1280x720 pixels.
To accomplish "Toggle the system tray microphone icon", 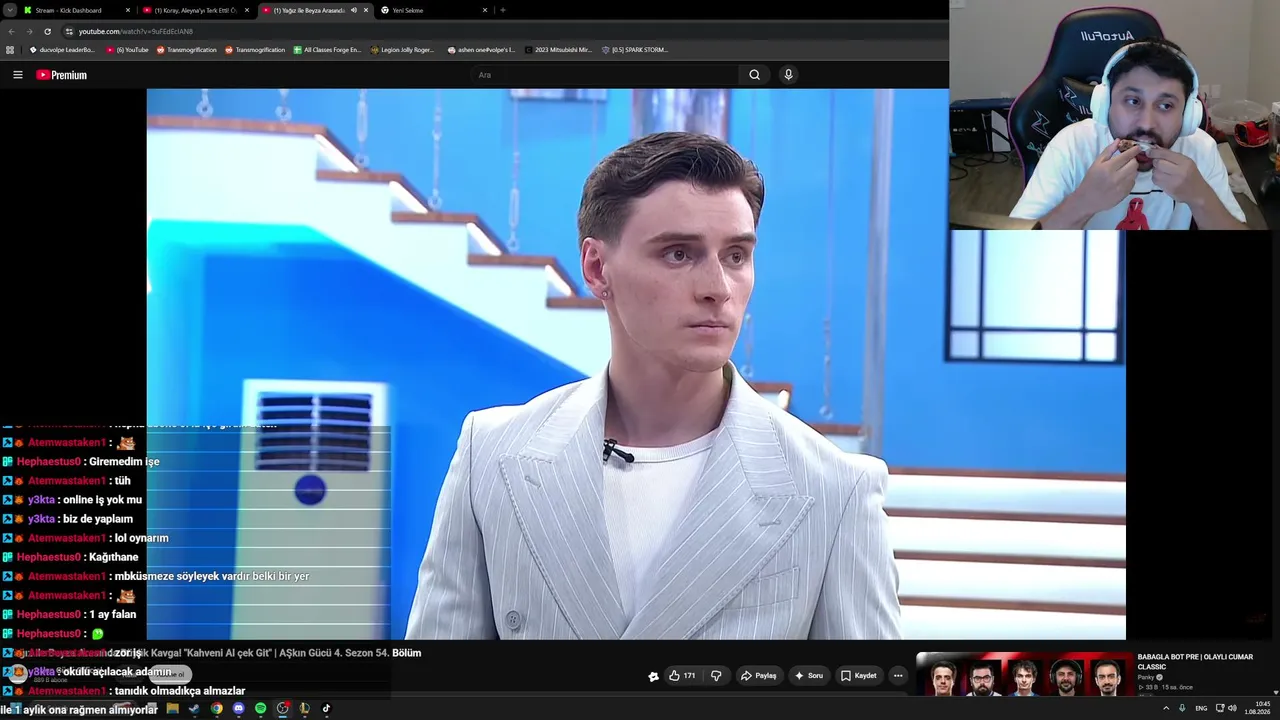I will [x=1182, y=708].
